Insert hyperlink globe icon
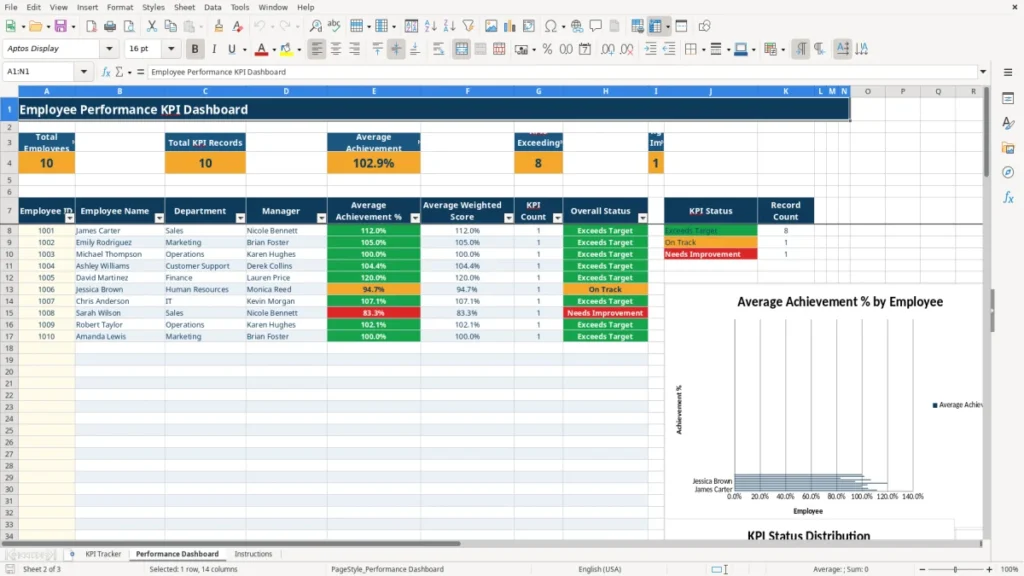 (577, 26)
